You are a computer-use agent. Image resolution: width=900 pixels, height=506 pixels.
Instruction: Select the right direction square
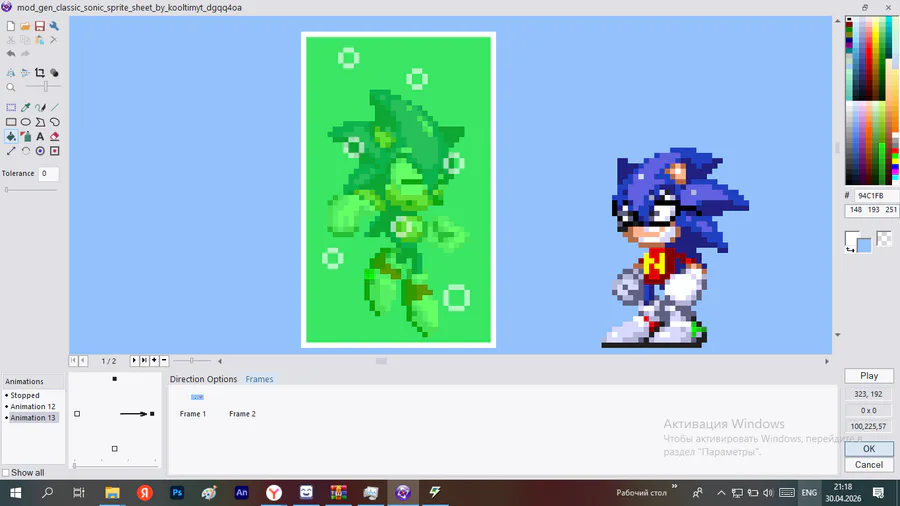pyautogui.click(x=152, y=414)
